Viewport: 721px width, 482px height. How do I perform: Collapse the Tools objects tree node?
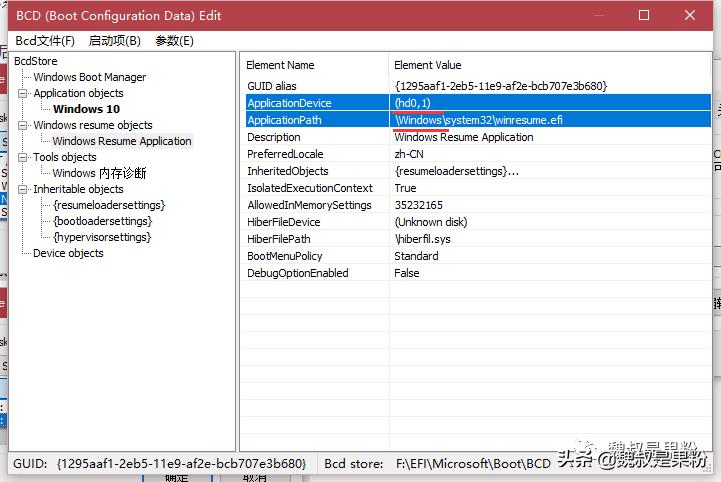click(x=22, y=157)
